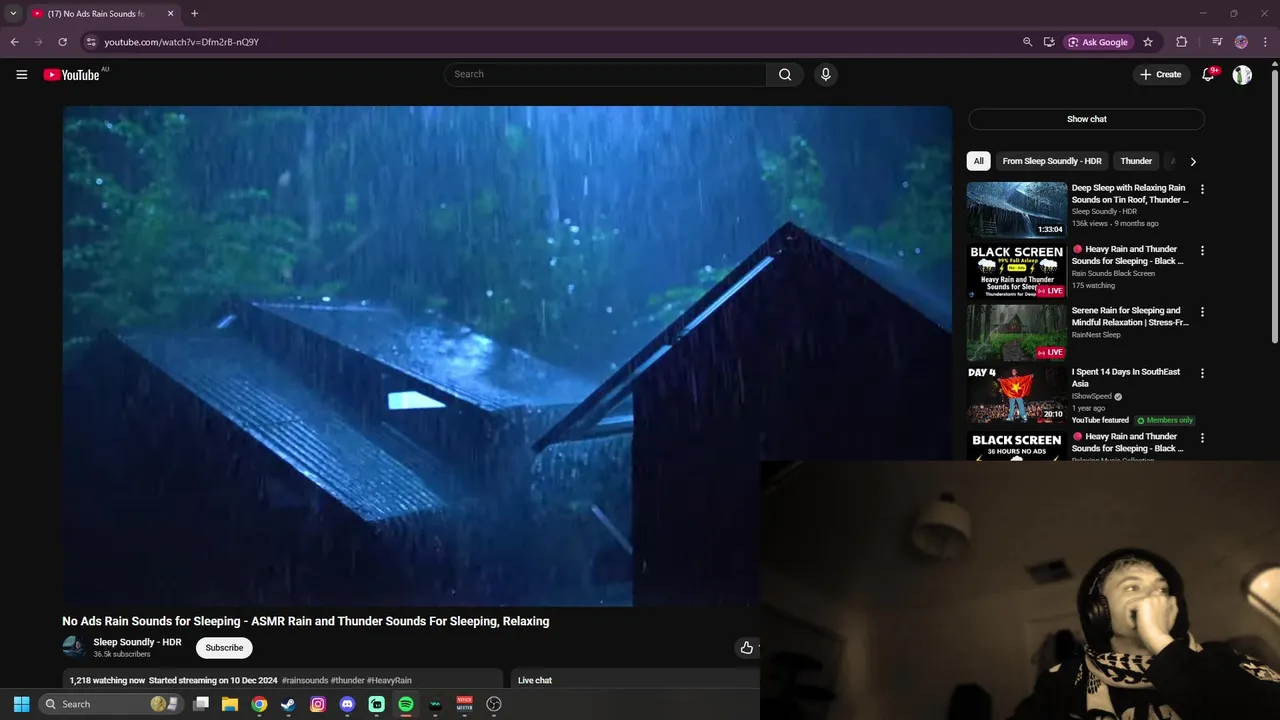Open the #thunder hashtag link
The height and width of the screenshot is (720, 1280).
(x=347, y=680)
